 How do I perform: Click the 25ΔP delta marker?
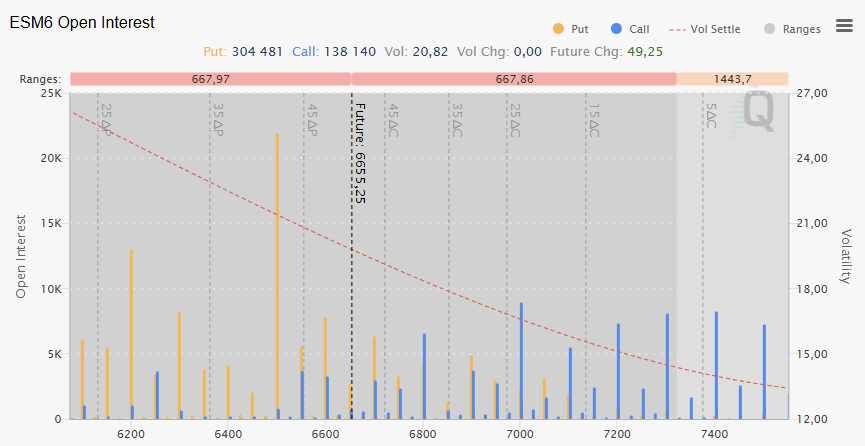[x=106, y=119]
